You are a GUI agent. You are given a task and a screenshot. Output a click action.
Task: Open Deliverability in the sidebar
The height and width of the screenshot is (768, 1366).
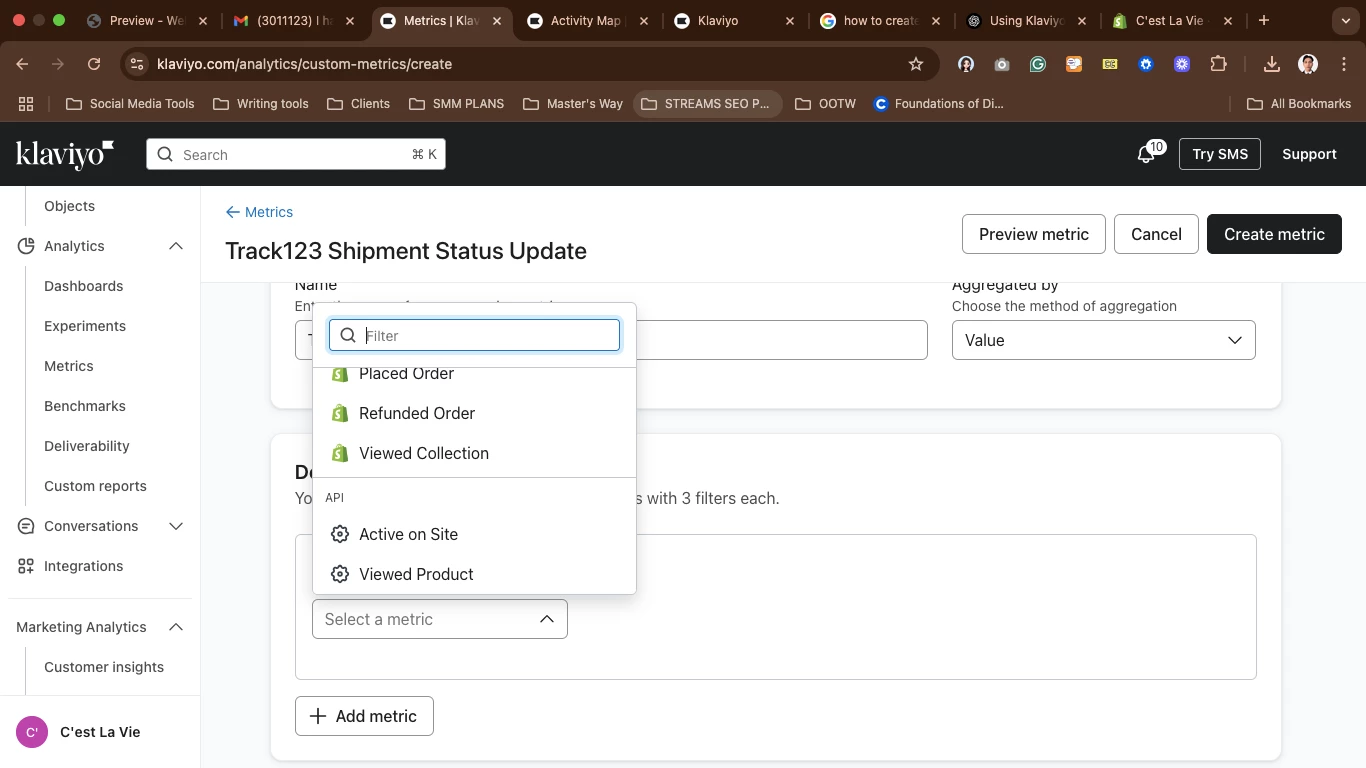tap(87, 446)
